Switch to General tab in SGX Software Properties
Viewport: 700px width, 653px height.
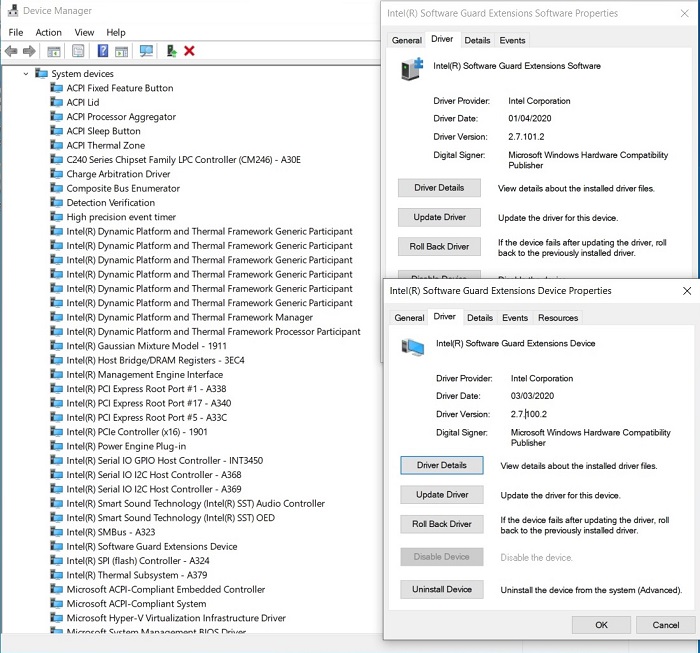tap(406, 40)
